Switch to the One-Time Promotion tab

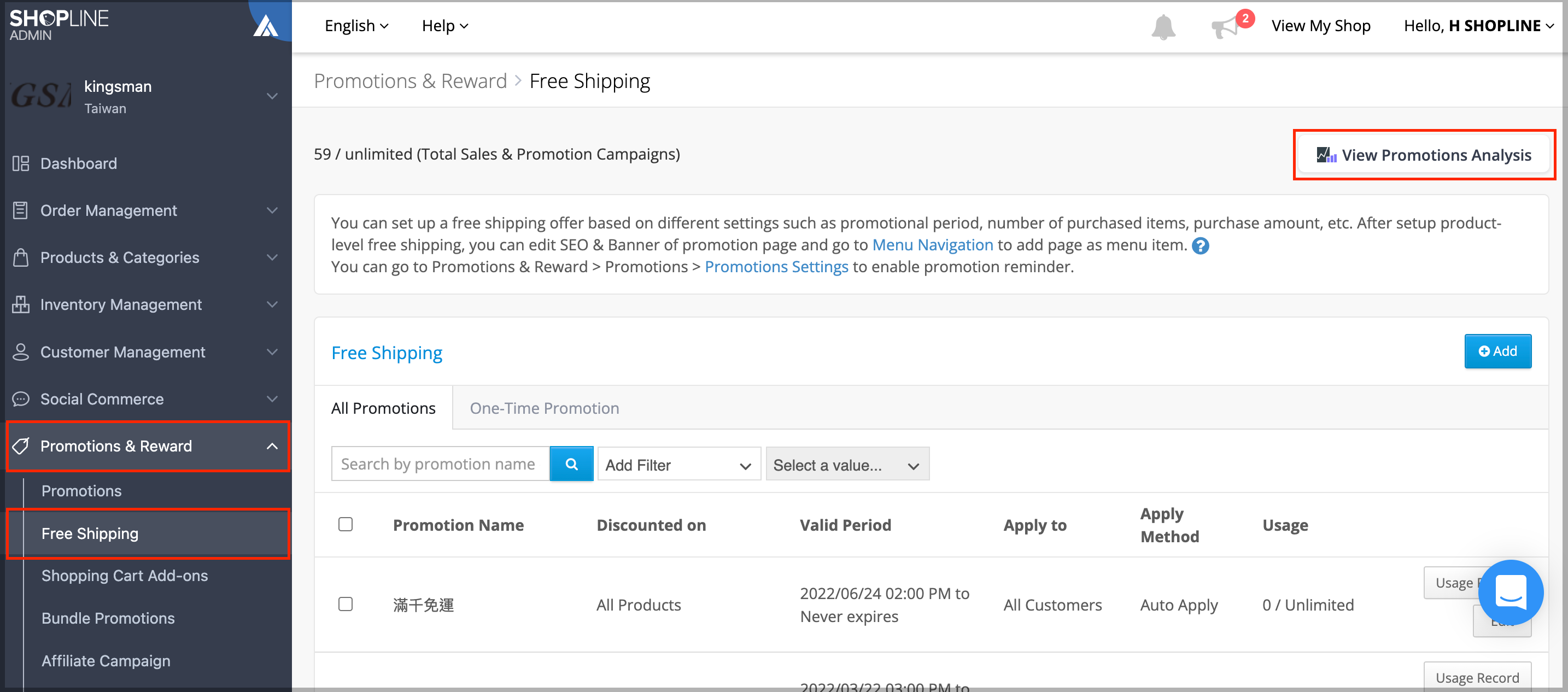(544, 408)
